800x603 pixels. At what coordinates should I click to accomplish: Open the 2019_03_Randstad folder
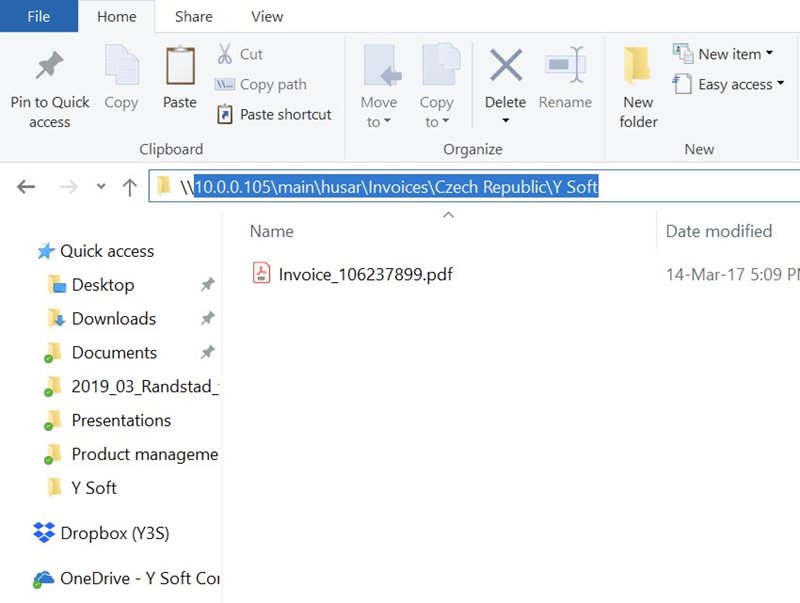(x=145, y=386)
